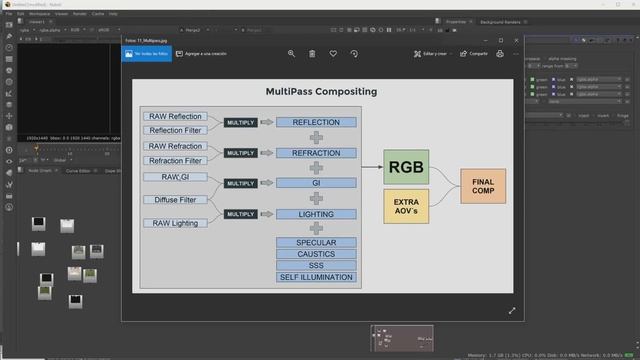Click the frame rate field under the timeline
The height and width of the screenshot is (360, 640).
click(23, 160)
